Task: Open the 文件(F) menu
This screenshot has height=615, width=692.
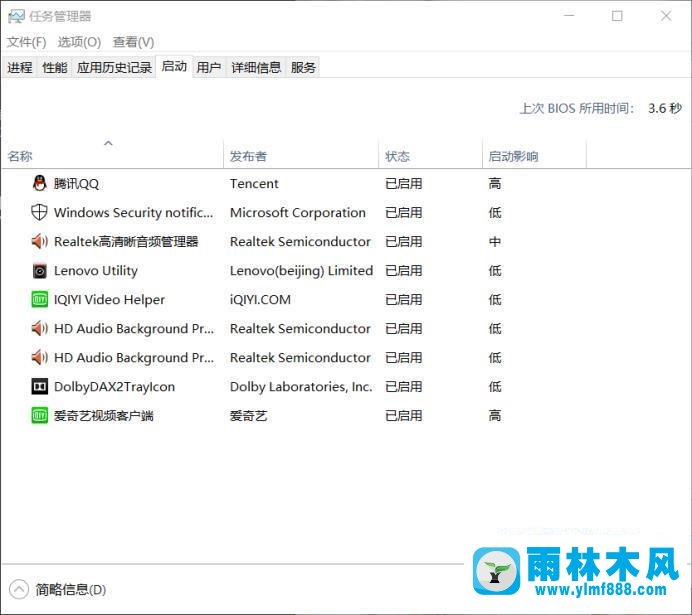Action: 26,42
